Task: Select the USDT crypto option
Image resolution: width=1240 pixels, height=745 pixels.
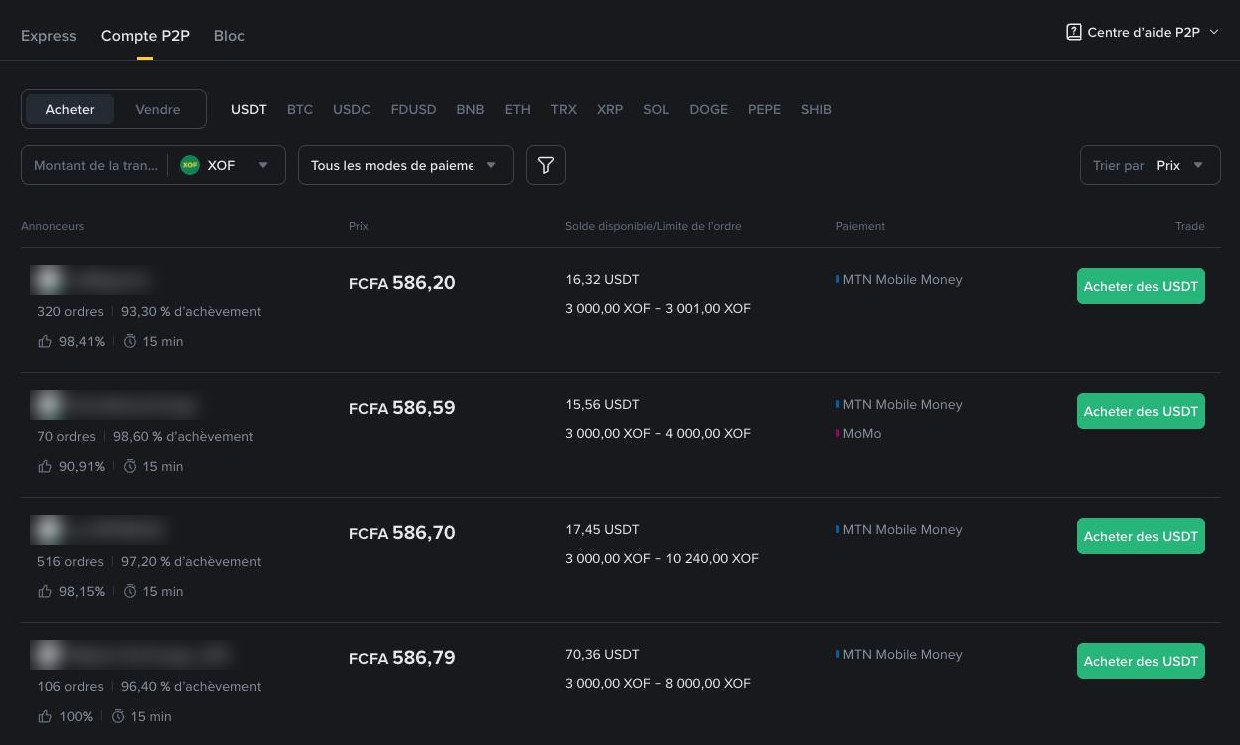Action: [x=249, y=109]
